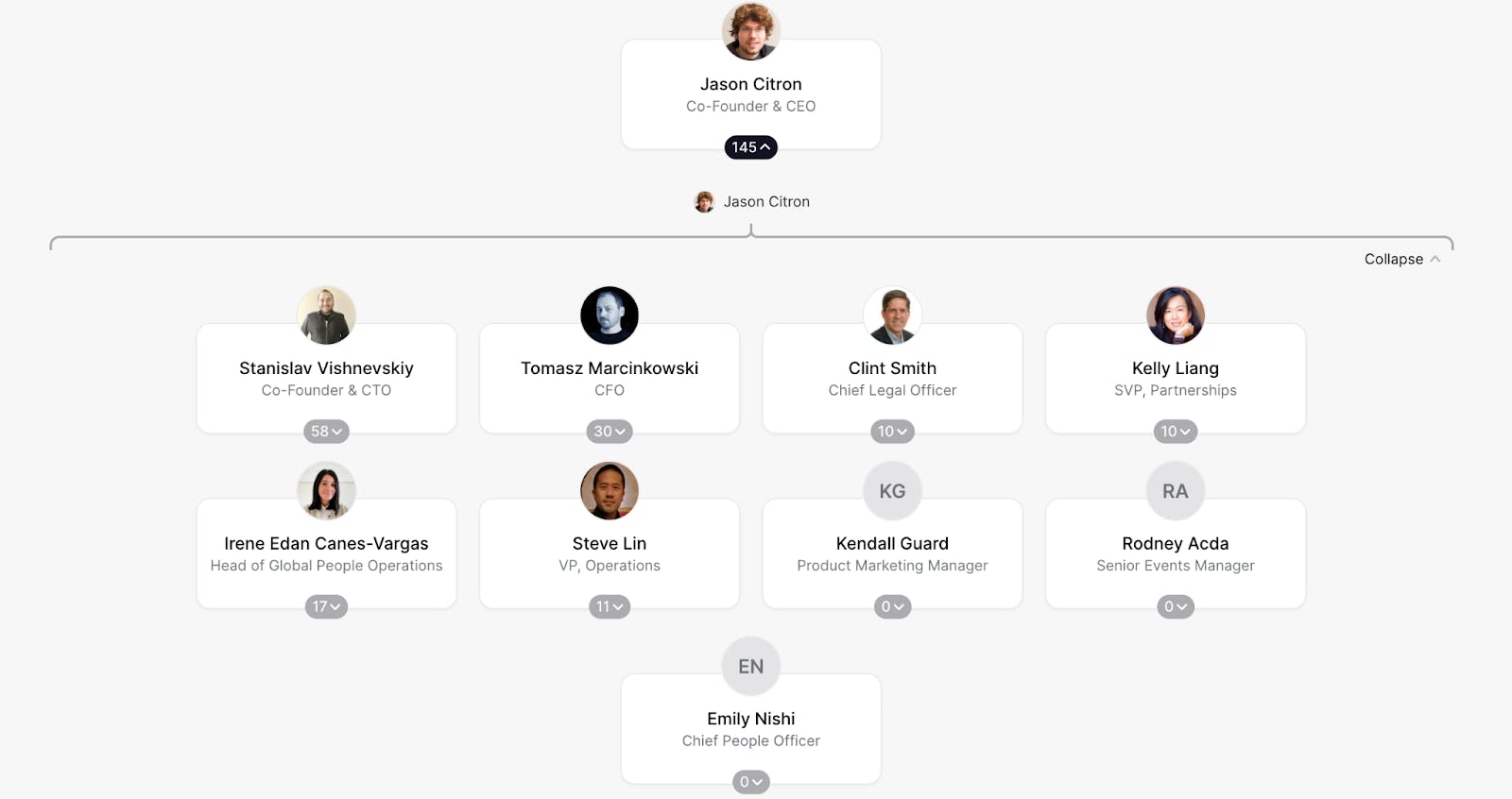Click Clint Smith's avatar photo
The width and height of the screenshot is (1512, 799).
(892, 315)
